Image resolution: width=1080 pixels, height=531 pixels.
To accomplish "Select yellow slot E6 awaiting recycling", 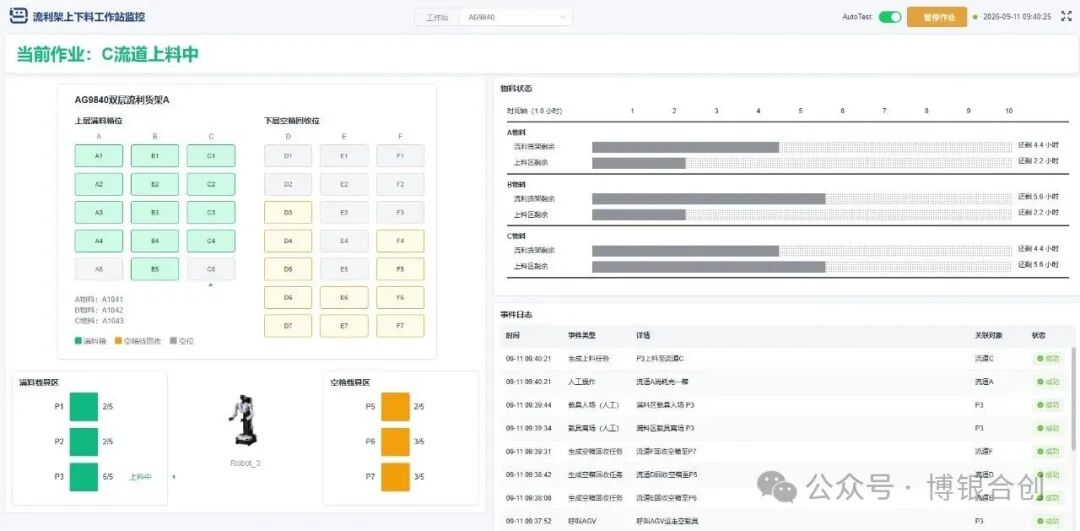I will (344, 298).
